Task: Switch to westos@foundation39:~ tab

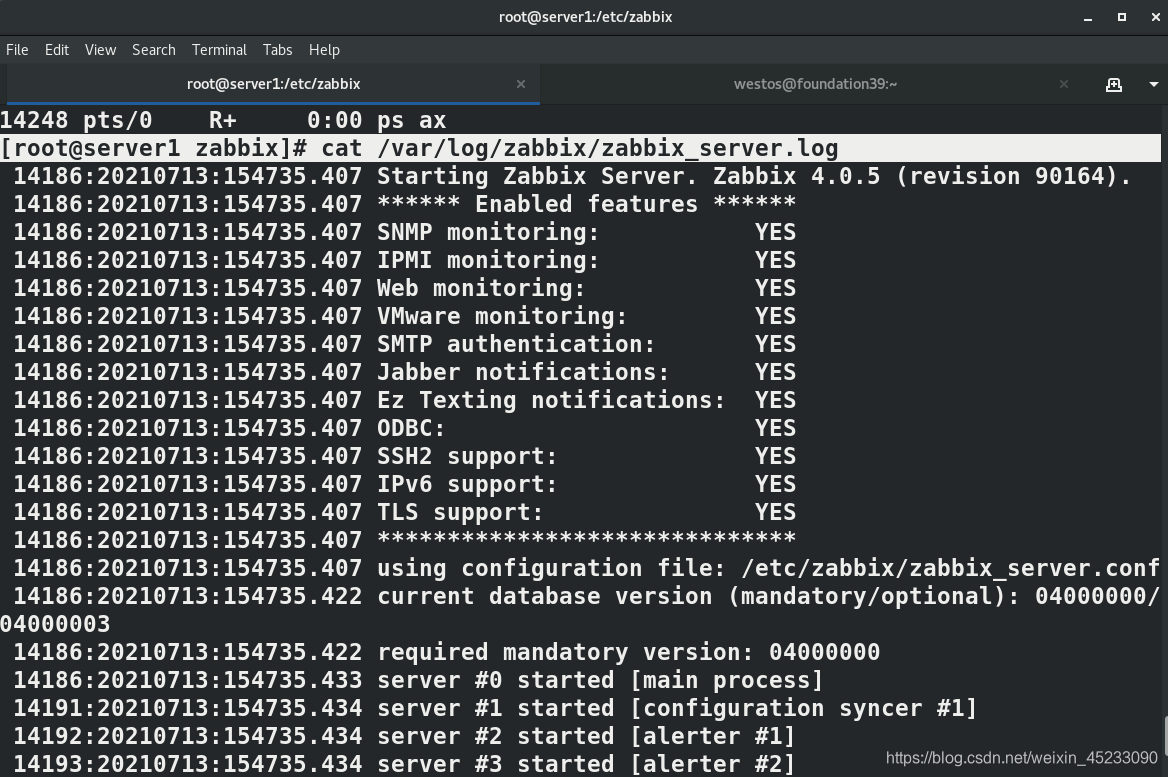Action: (815, 84)
